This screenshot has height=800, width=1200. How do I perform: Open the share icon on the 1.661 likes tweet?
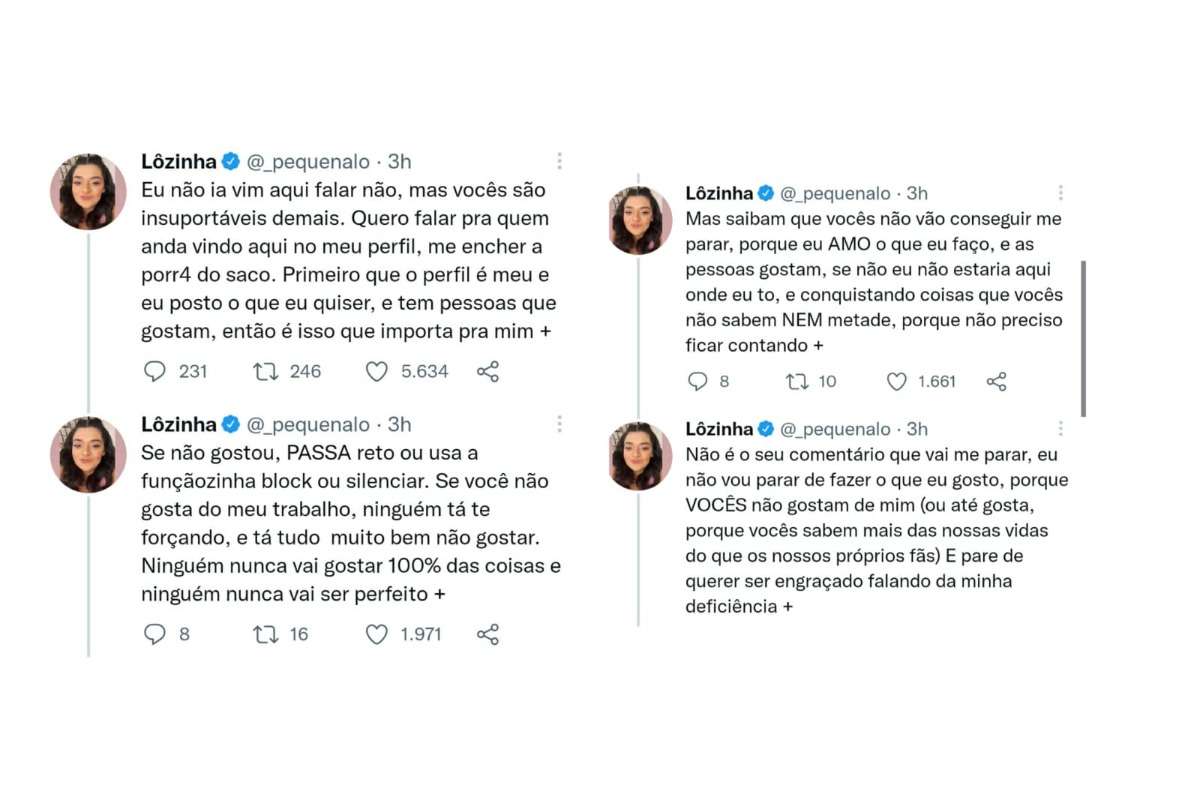pyautogui.click(x=996, y=381)
